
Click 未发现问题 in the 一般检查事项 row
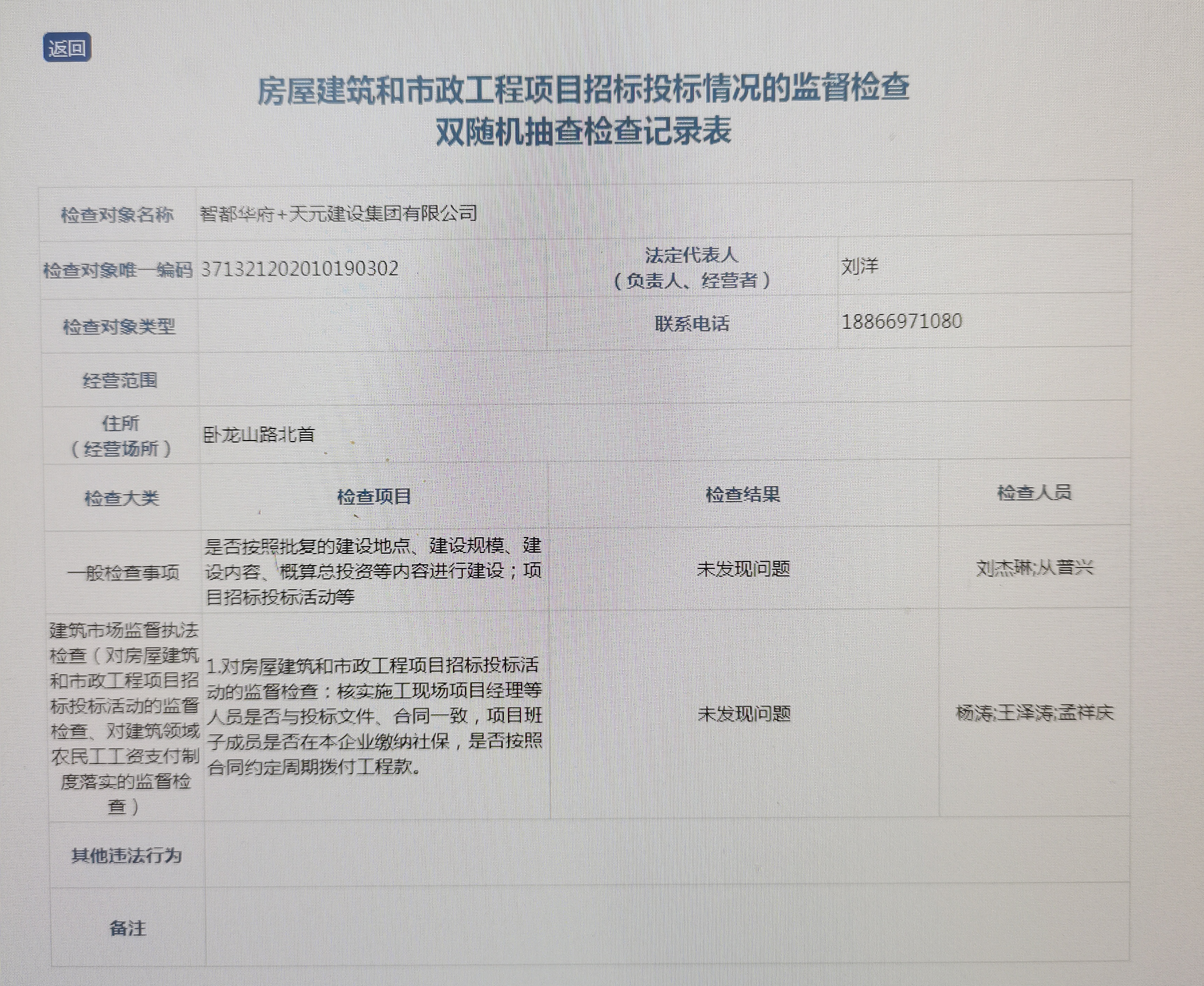click(743, 568)
